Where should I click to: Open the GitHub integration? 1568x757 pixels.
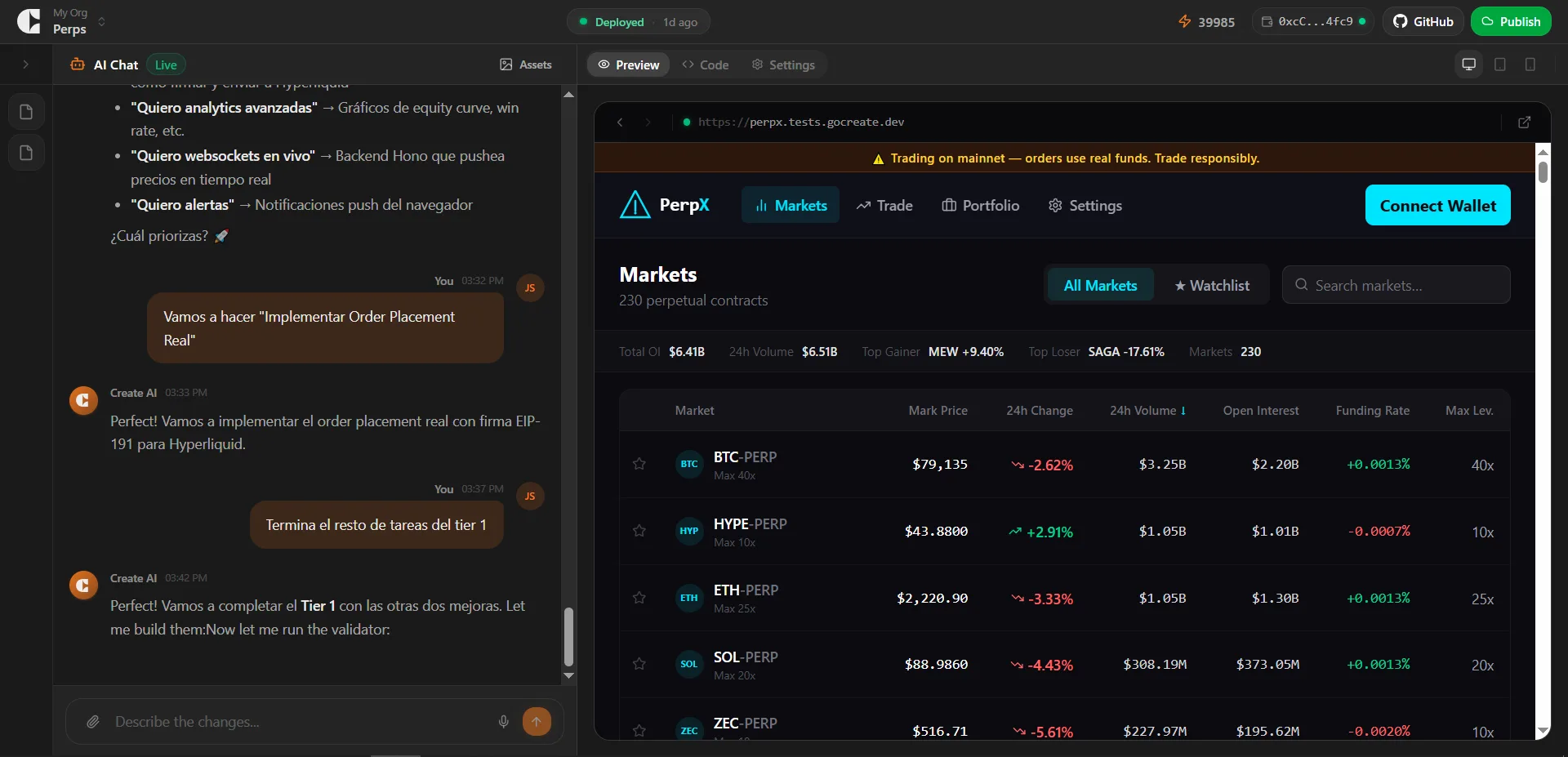1423,22
